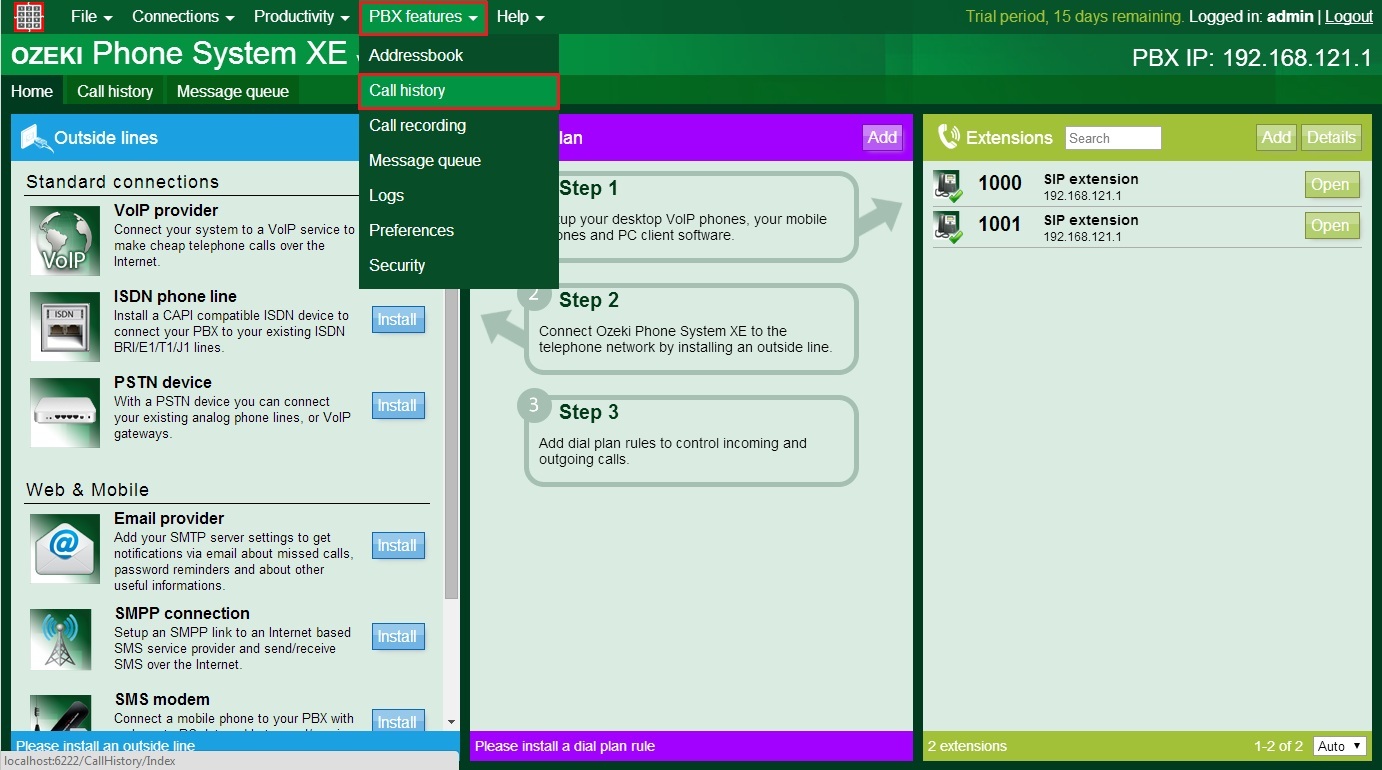1382x770 pixels.
Task: Select Addressbook from PBX features menu
Action: point(458,55)
